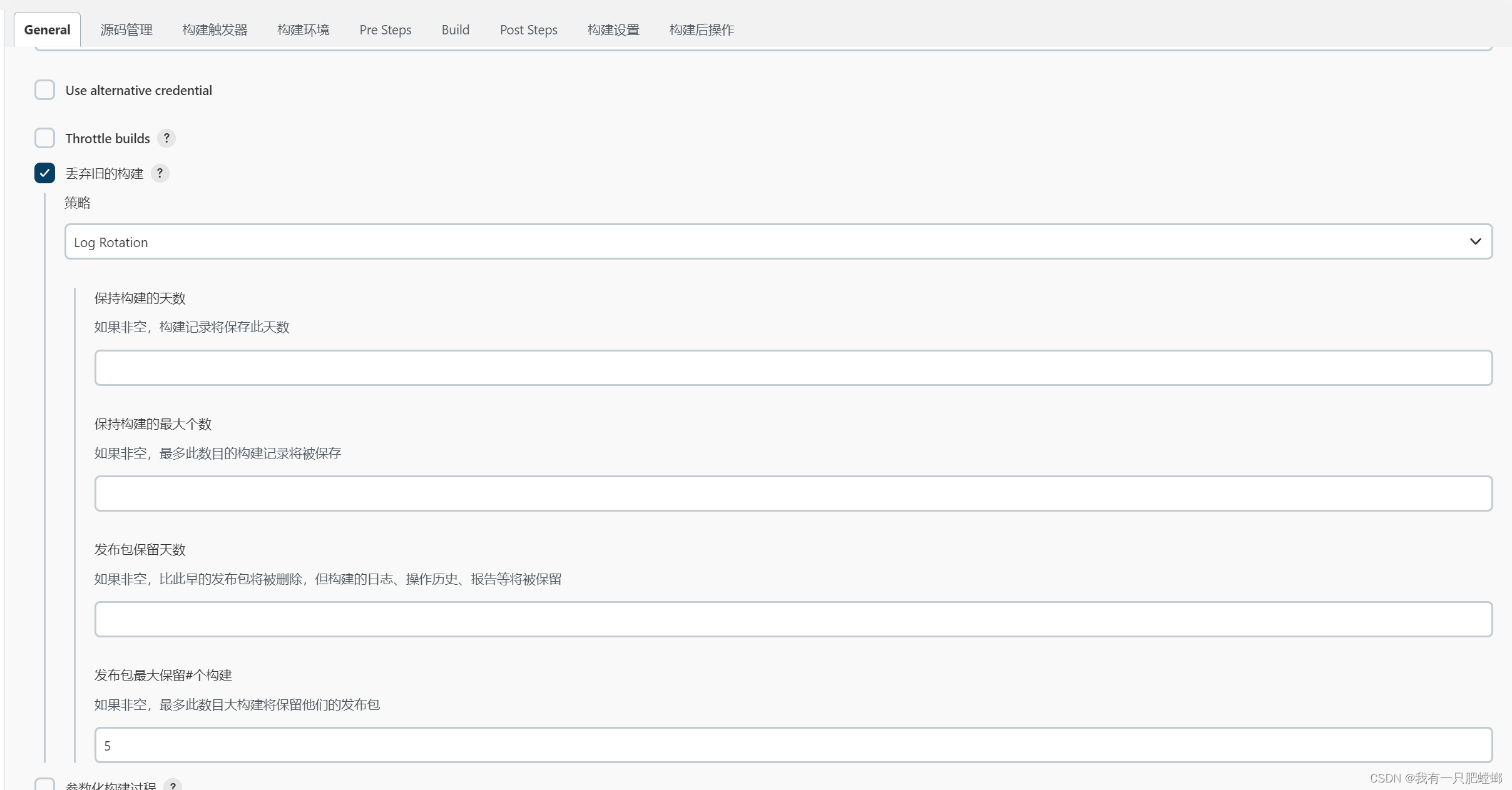Open the 构建后操作 tab
1512x790 pixels.
pos(702,30)
